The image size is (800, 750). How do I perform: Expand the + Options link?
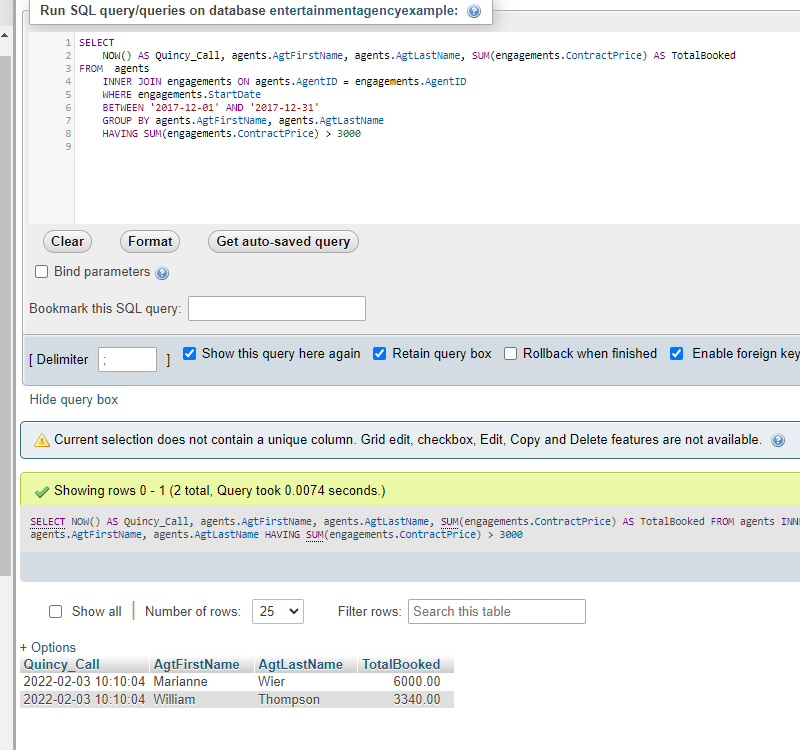48,647
